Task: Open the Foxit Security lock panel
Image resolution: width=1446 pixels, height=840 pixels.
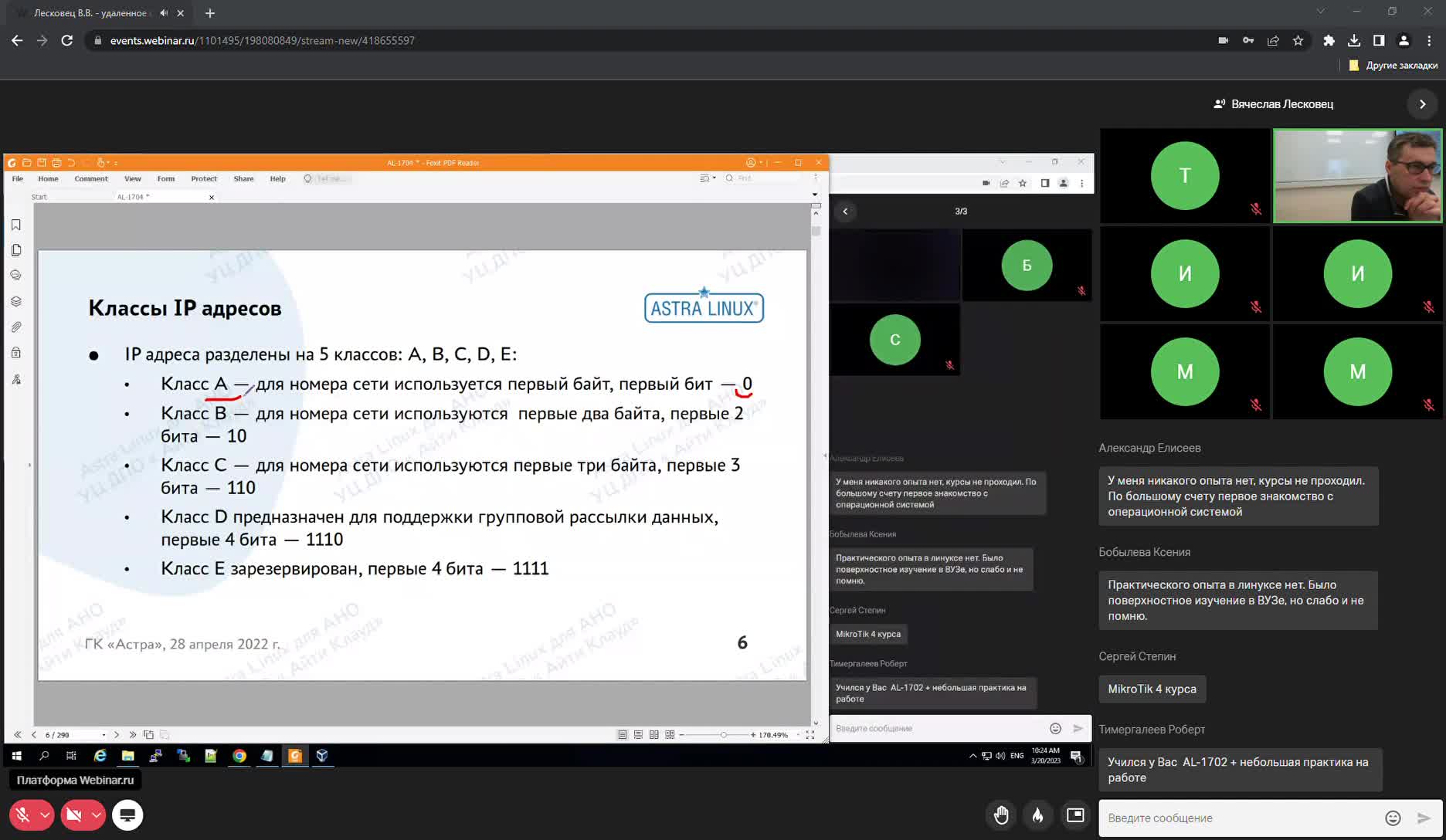Action: pos(16,353)
